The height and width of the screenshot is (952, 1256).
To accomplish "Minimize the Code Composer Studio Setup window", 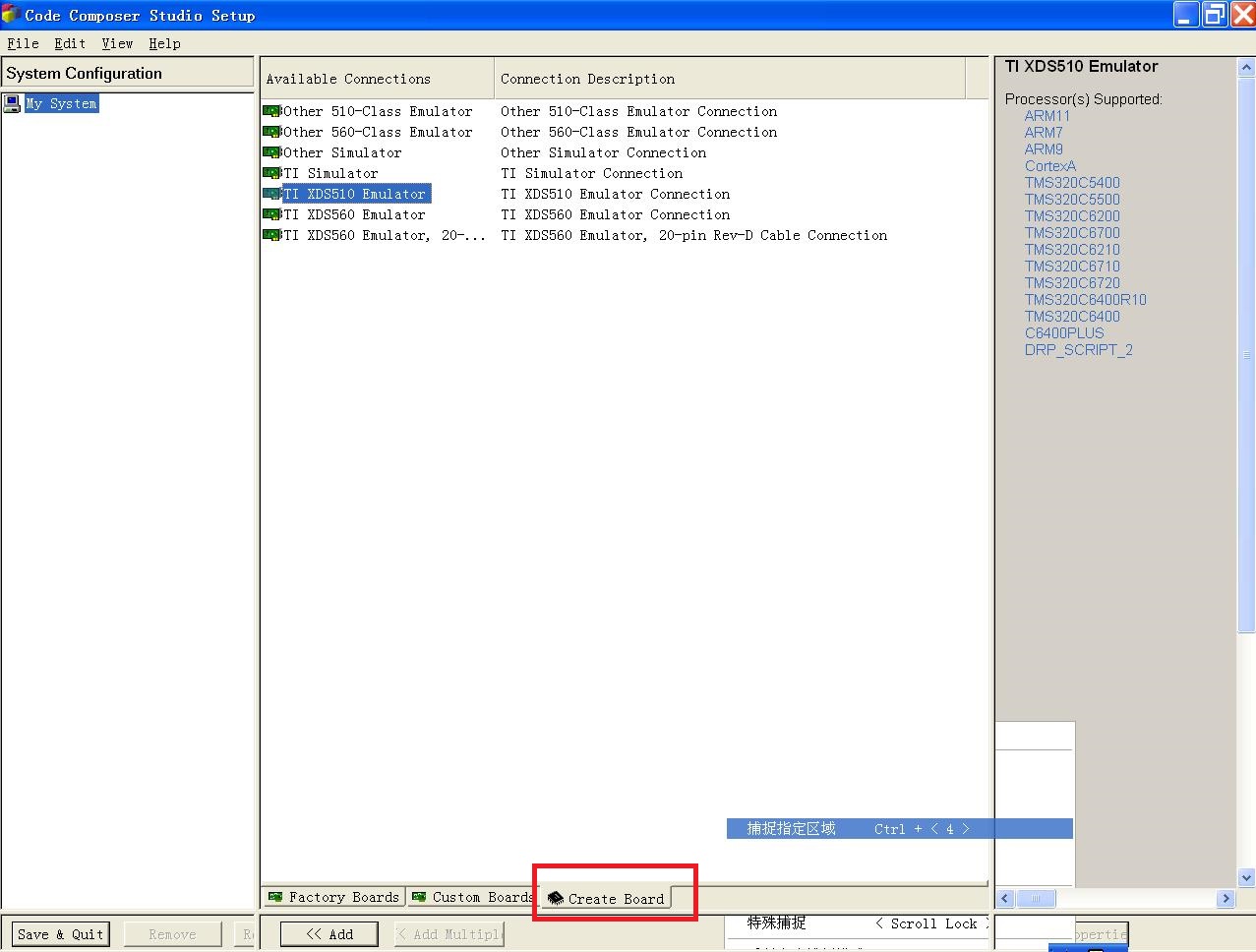I will [1186, 15].
